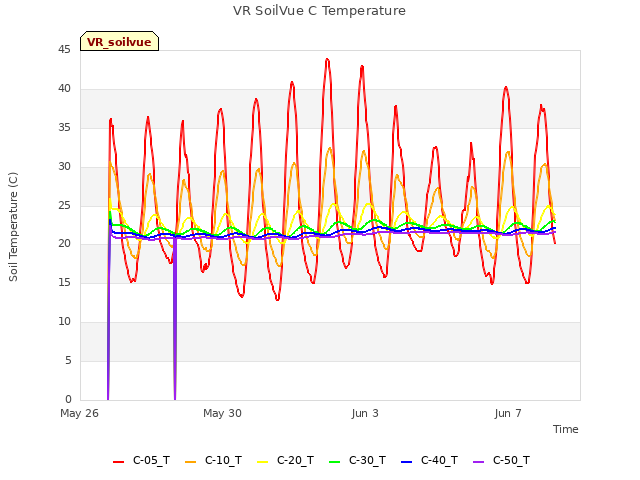Toggle C-30_T legend item
Image resolution: width=640 pixels, height=480 pixels.
357,461
